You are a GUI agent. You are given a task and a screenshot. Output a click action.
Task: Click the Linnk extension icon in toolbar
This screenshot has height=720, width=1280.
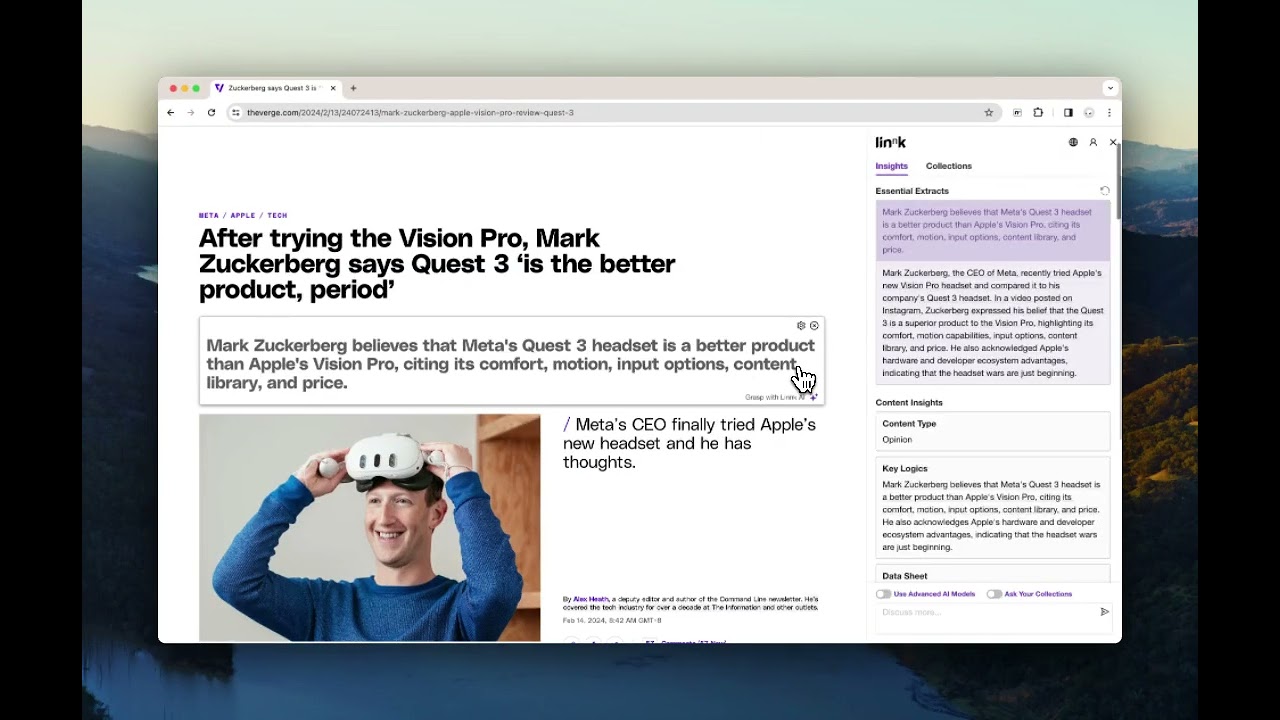pos(1017,113)
